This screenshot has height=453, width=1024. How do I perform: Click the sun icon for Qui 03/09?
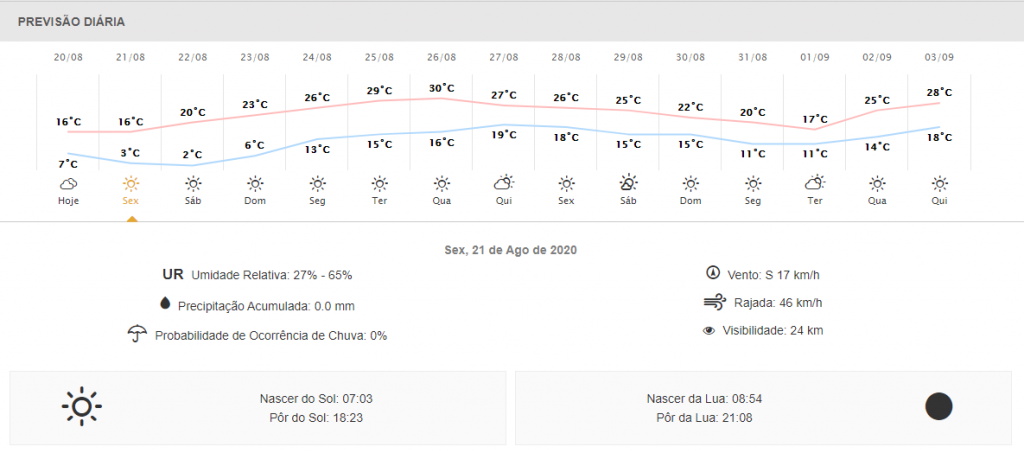pos(939,183)
